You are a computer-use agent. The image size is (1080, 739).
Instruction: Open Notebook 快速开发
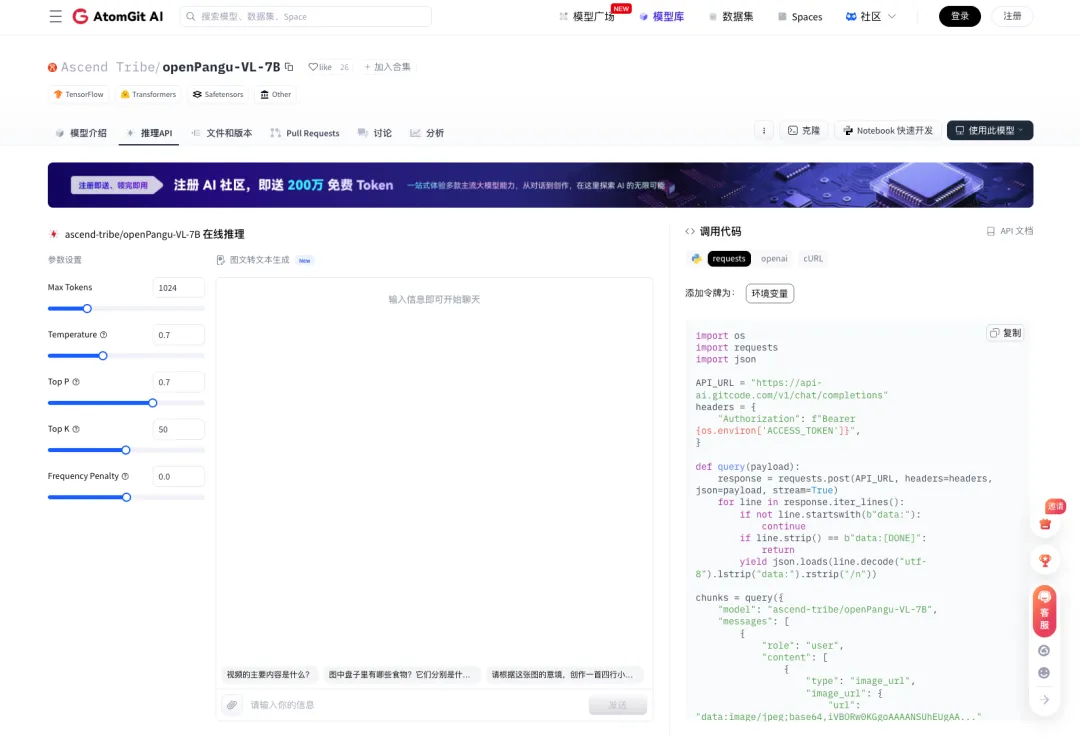[x=888, y=131]
